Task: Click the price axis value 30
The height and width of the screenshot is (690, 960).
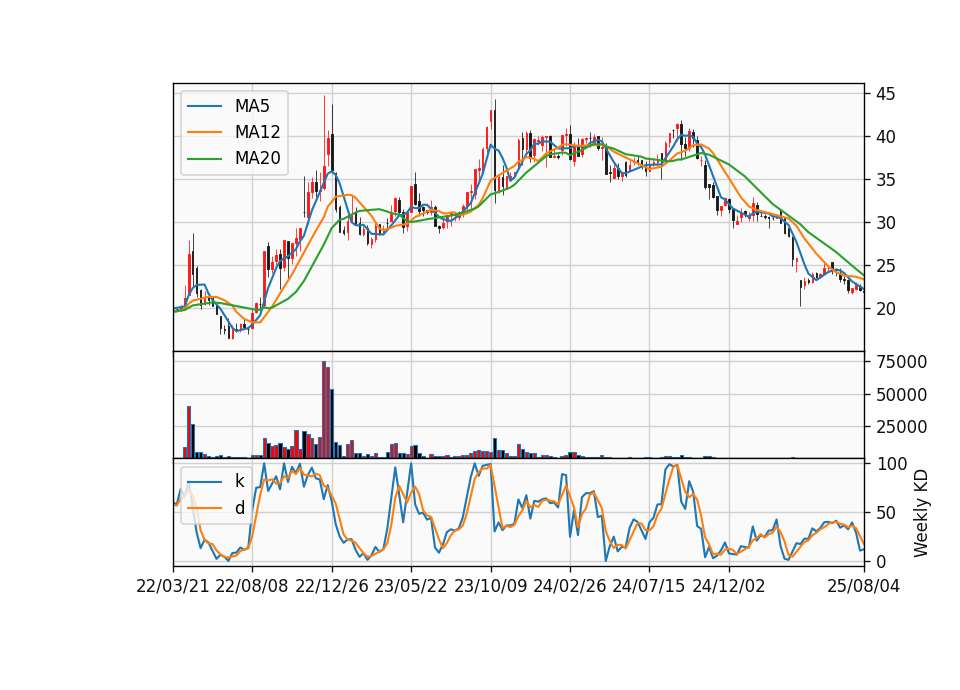Action: [x=885, y=223]
